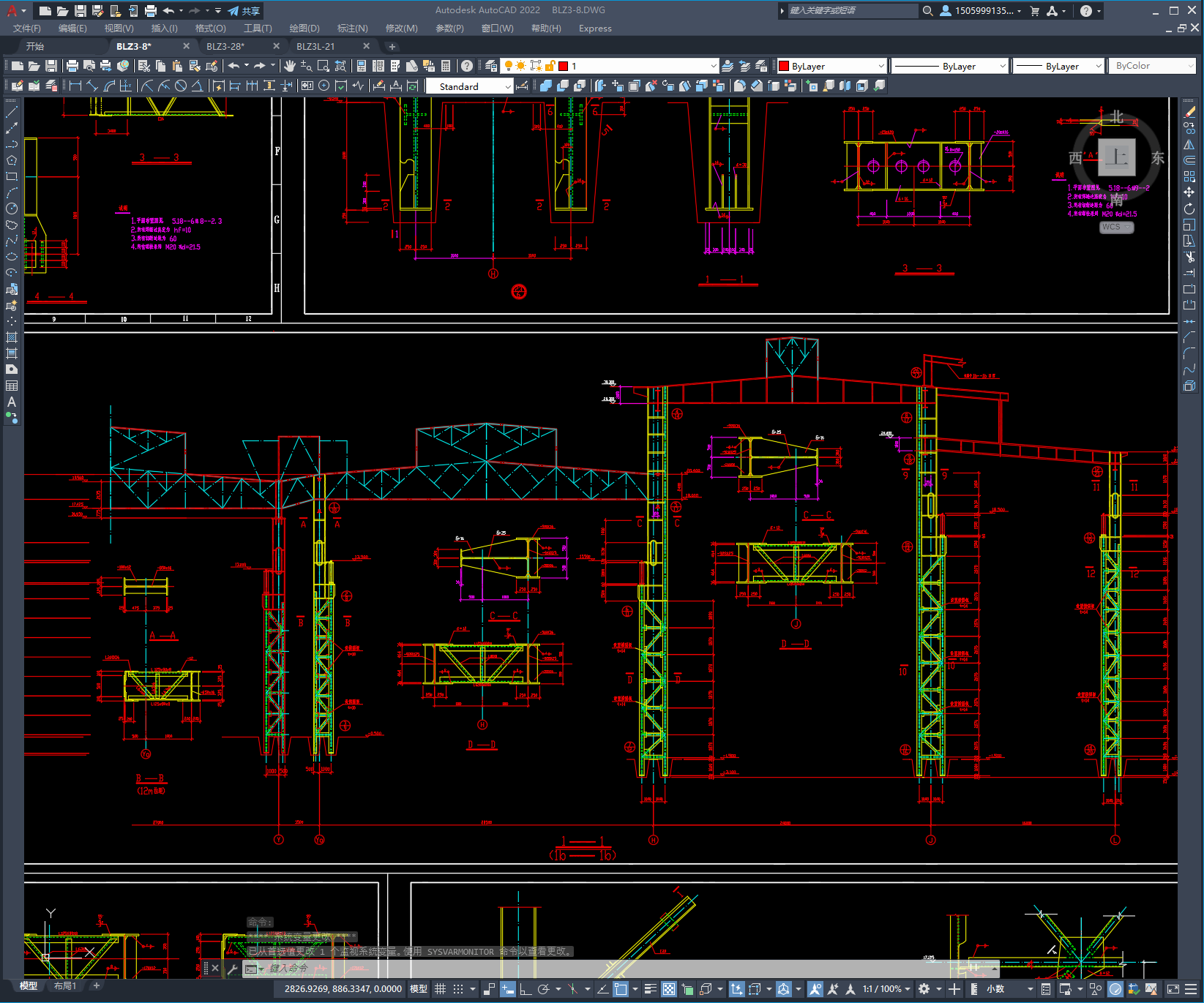Select the Circle draw tool
This screenshot has height=1003, width=1204.
click(x=12, y=209)
